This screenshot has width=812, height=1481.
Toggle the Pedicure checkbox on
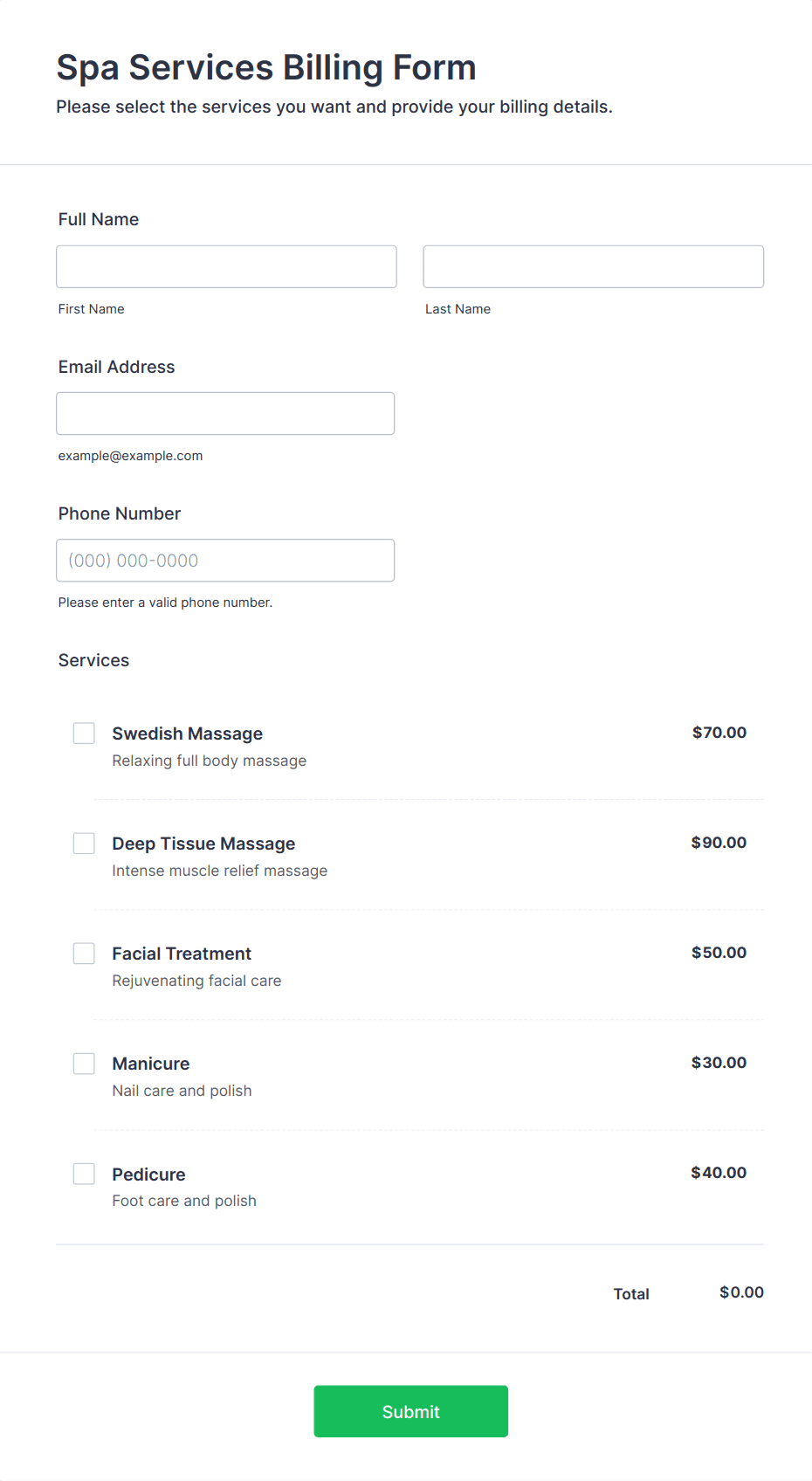[x=84, y=1174]
